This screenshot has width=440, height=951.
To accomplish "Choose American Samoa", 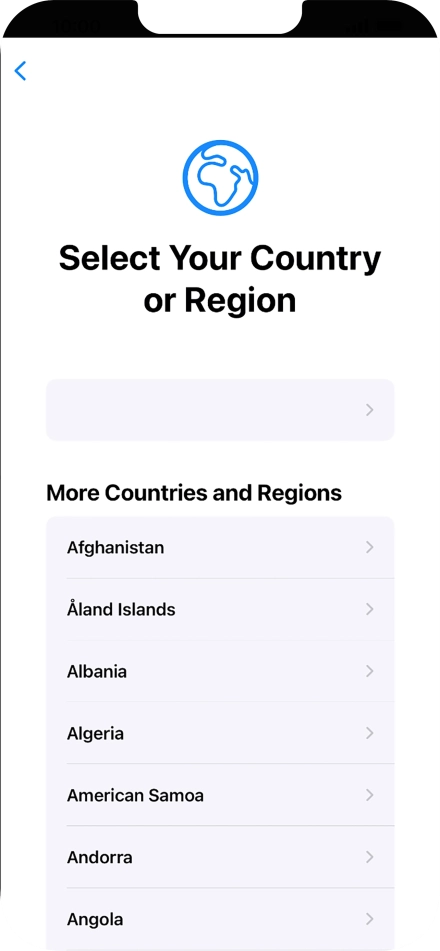I will (x=220, y=795).
